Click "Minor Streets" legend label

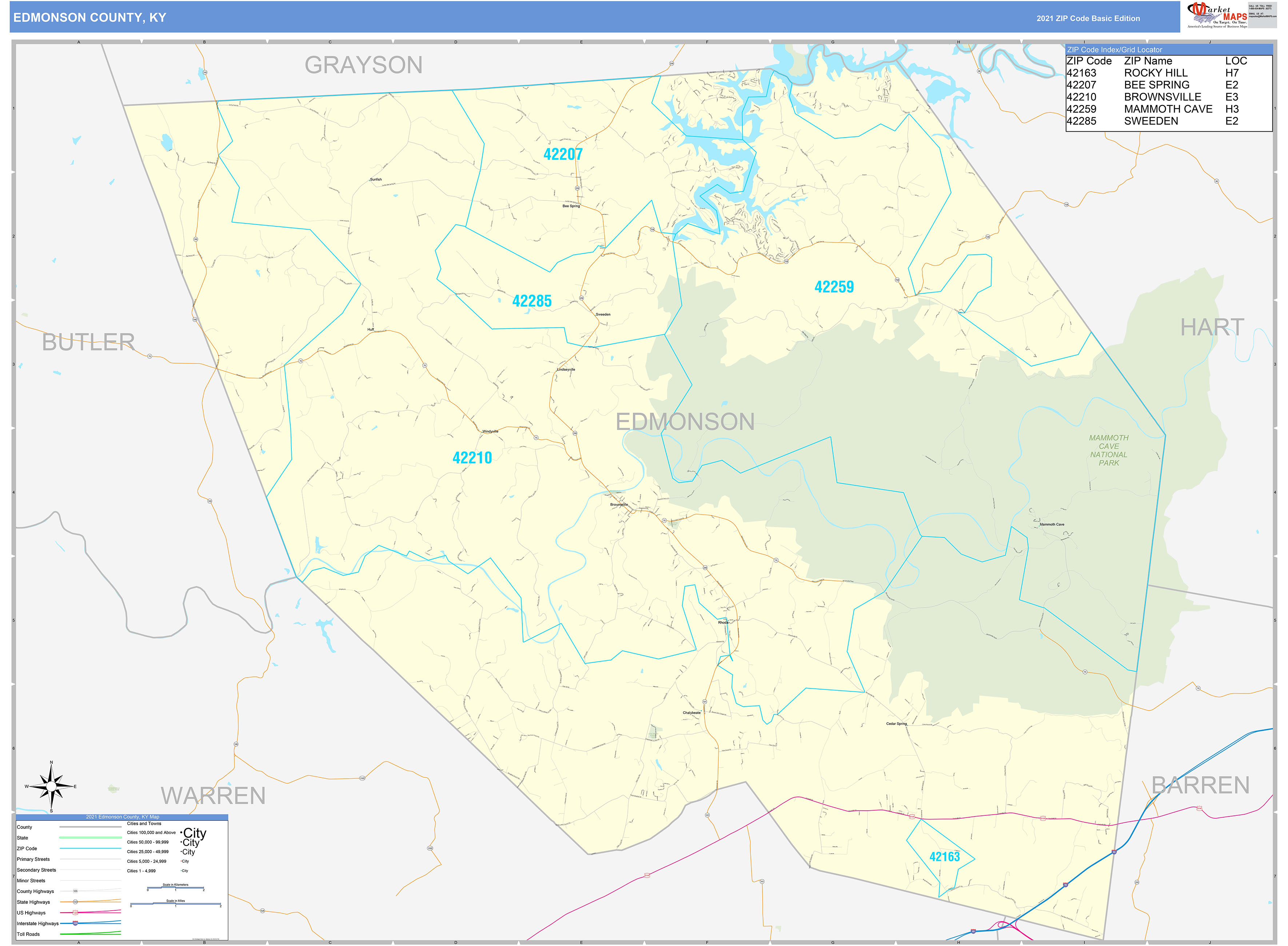pyautogui.click(x=31, y=881)
